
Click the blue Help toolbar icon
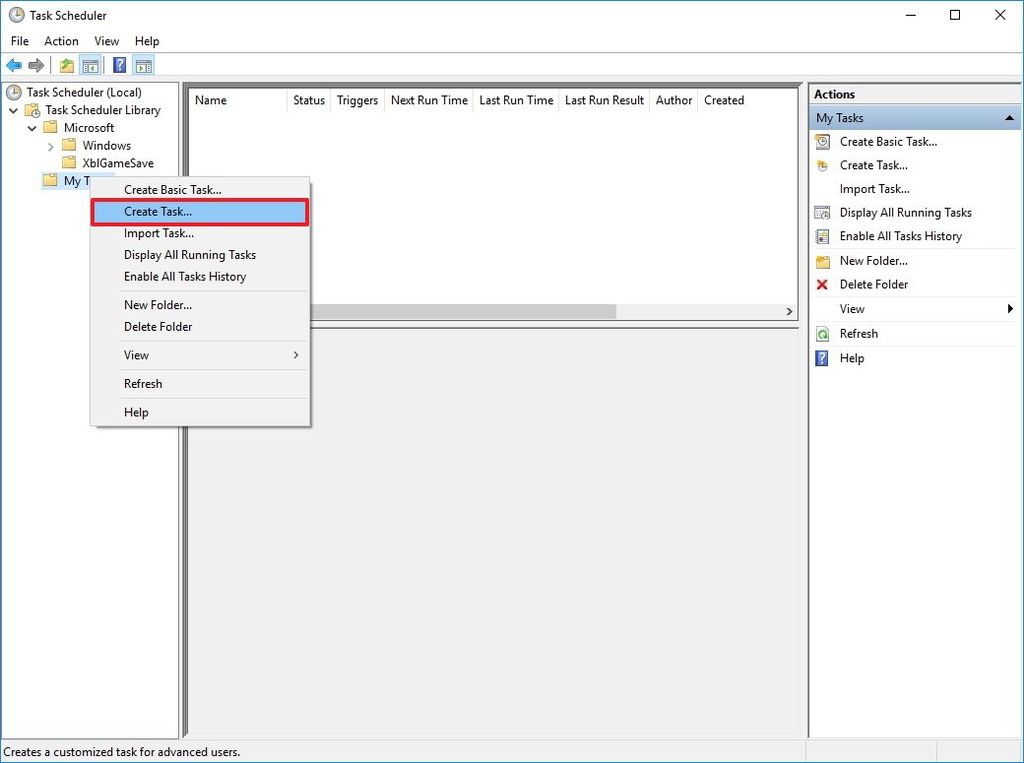click(x=120, y=65)
